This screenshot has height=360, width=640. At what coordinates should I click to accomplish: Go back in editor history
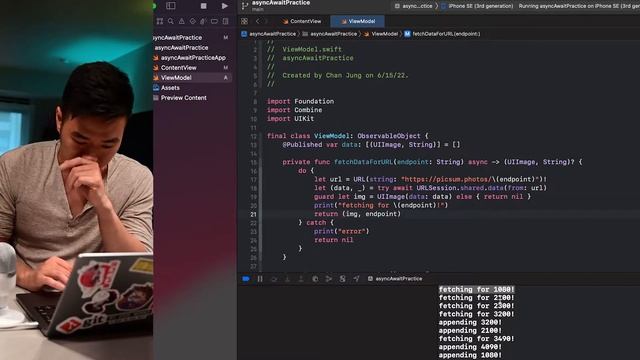click(257, 21)
